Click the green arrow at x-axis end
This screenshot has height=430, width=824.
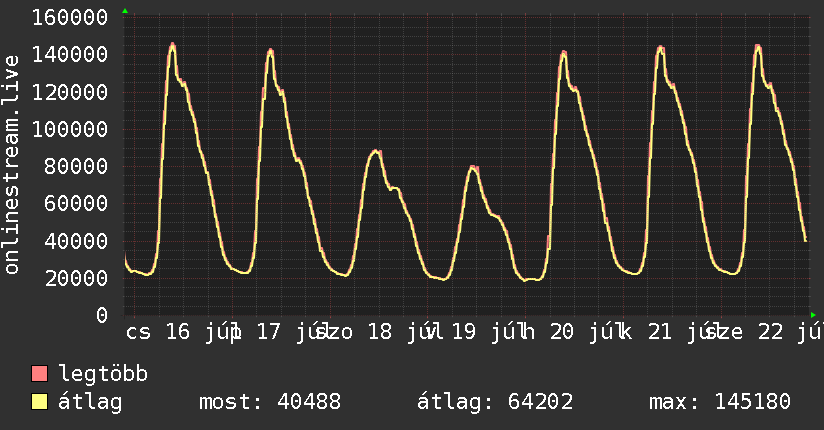(x=813, y=315)
